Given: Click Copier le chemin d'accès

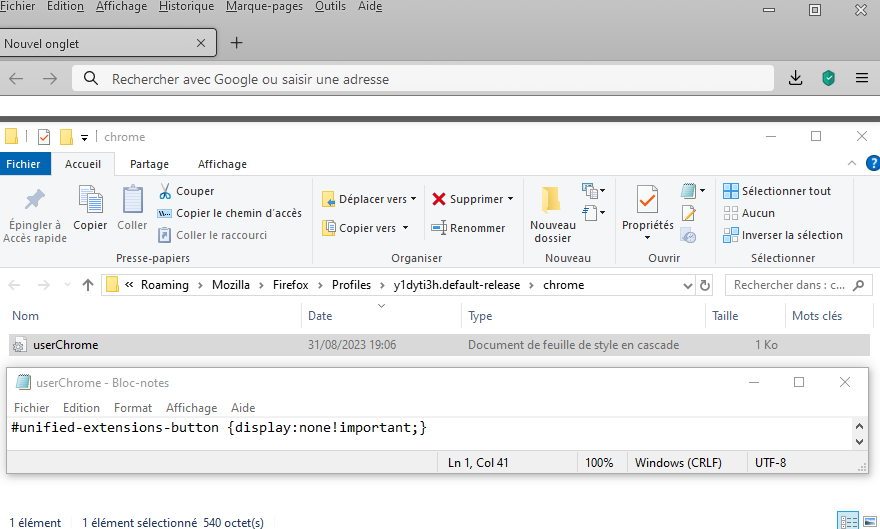Looking at the screenshot, I should (x=230, y=213).
